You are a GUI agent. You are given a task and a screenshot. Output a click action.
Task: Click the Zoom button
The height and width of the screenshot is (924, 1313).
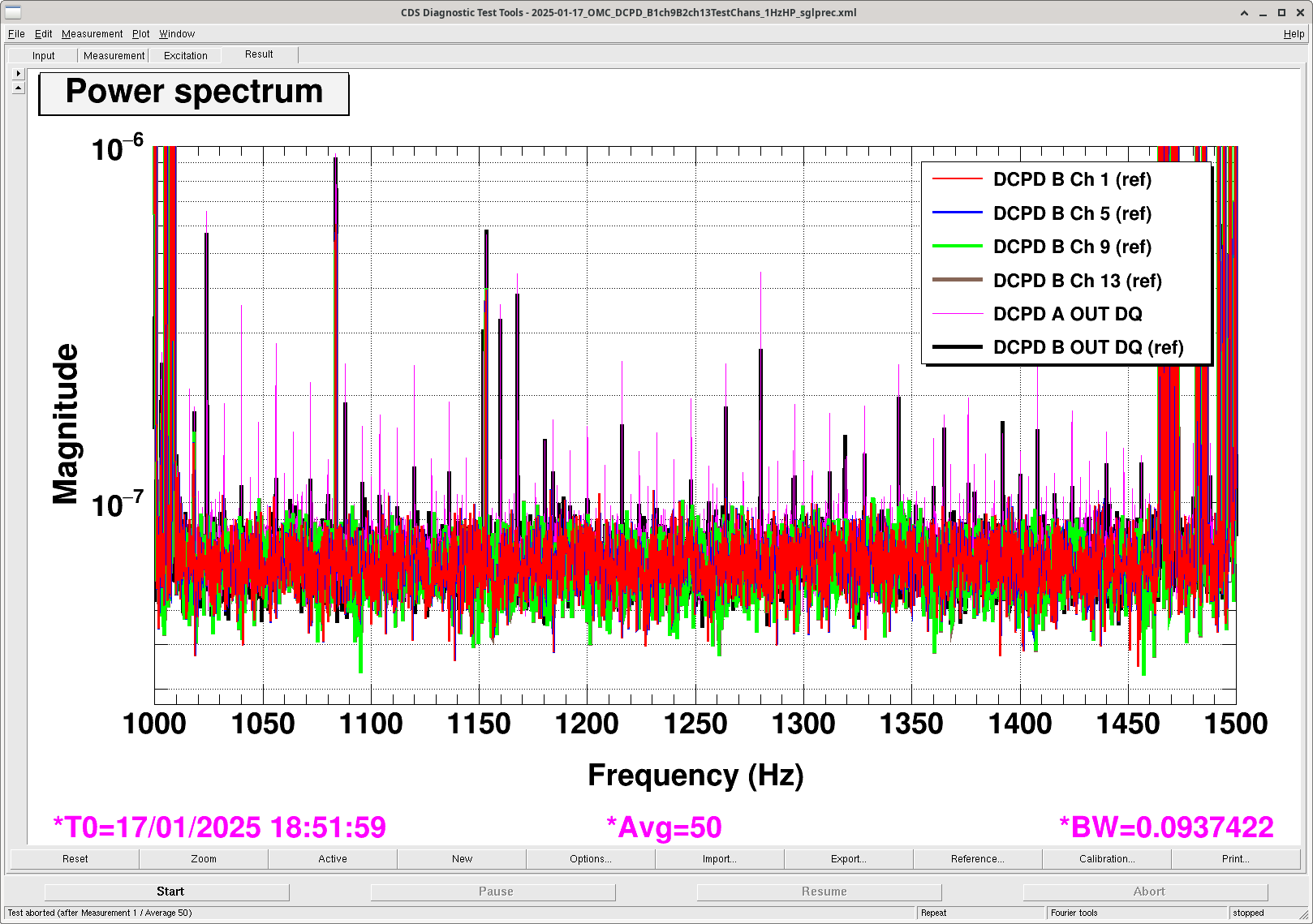204,858
